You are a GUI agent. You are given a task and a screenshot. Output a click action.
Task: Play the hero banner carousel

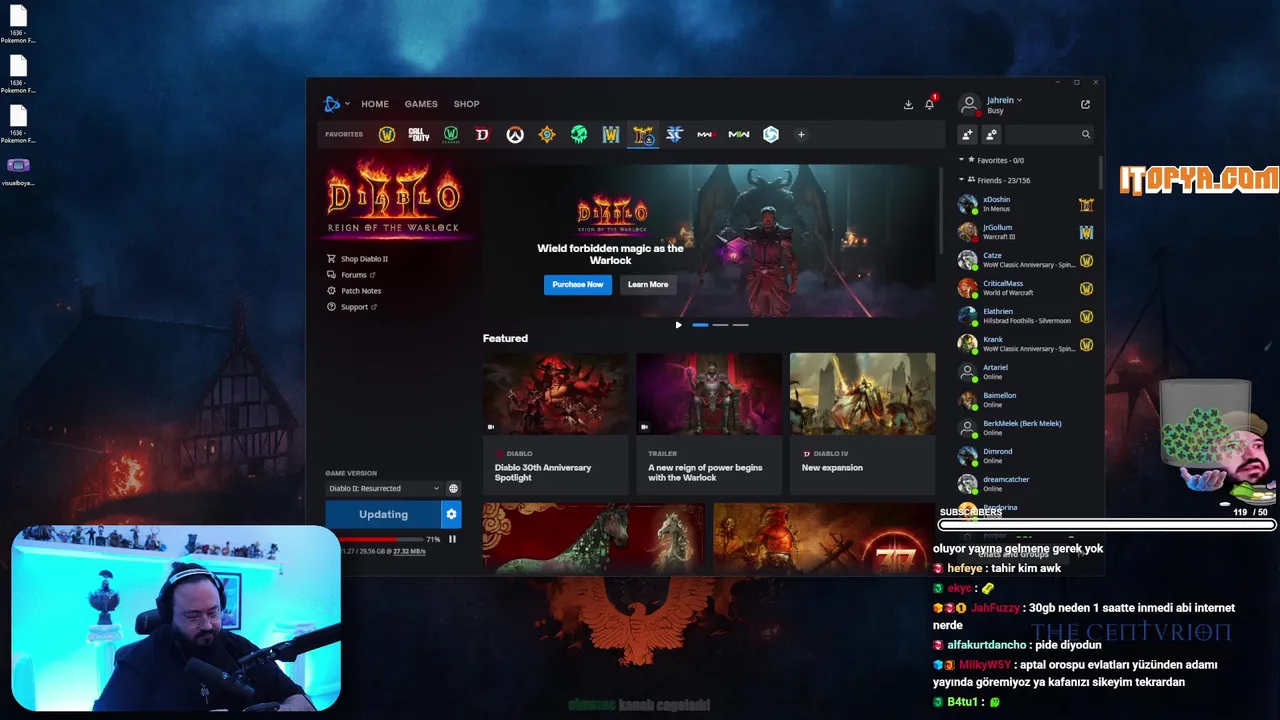tap(678, 325)
